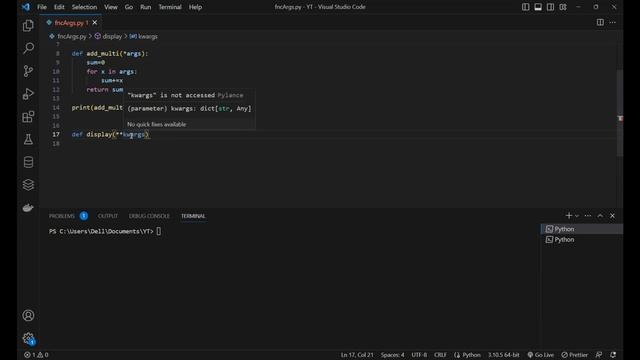Create a new terminal with plus
This screenshot has height=360, width=640.
(x=569, y=216)
